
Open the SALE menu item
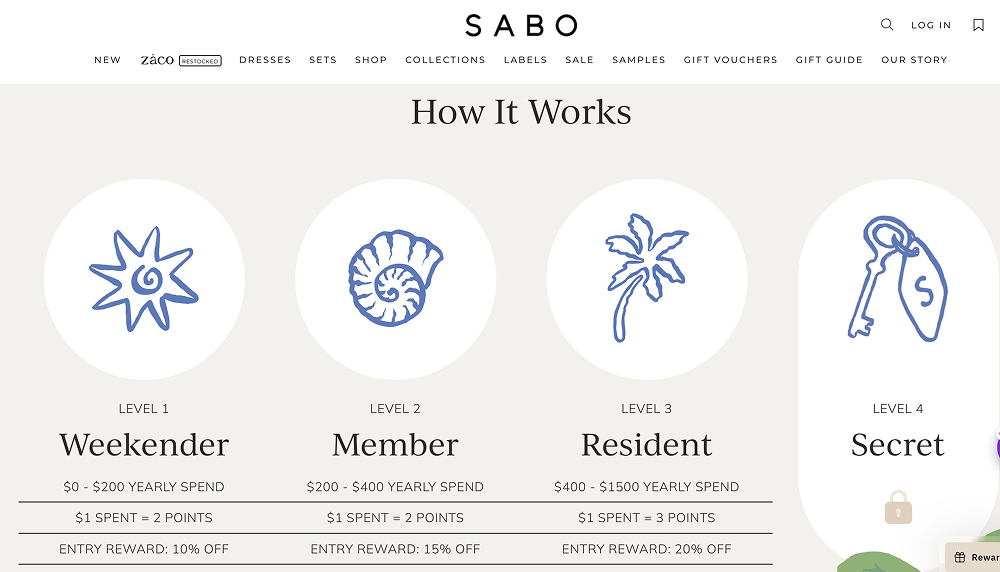click(579, 60)
